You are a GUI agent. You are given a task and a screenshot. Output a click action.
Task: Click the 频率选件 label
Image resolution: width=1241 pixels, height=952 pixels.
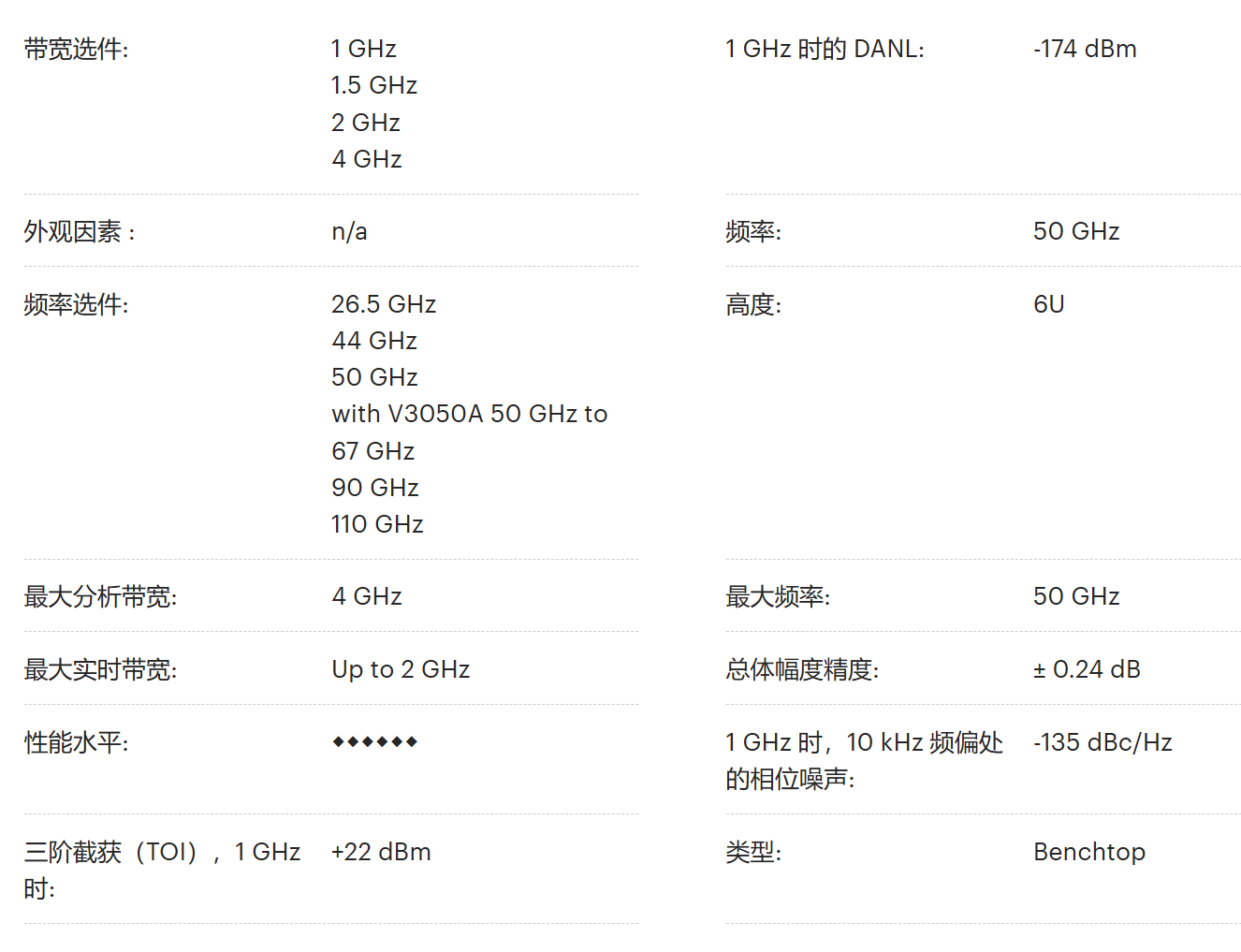click(x=76, y=304)
